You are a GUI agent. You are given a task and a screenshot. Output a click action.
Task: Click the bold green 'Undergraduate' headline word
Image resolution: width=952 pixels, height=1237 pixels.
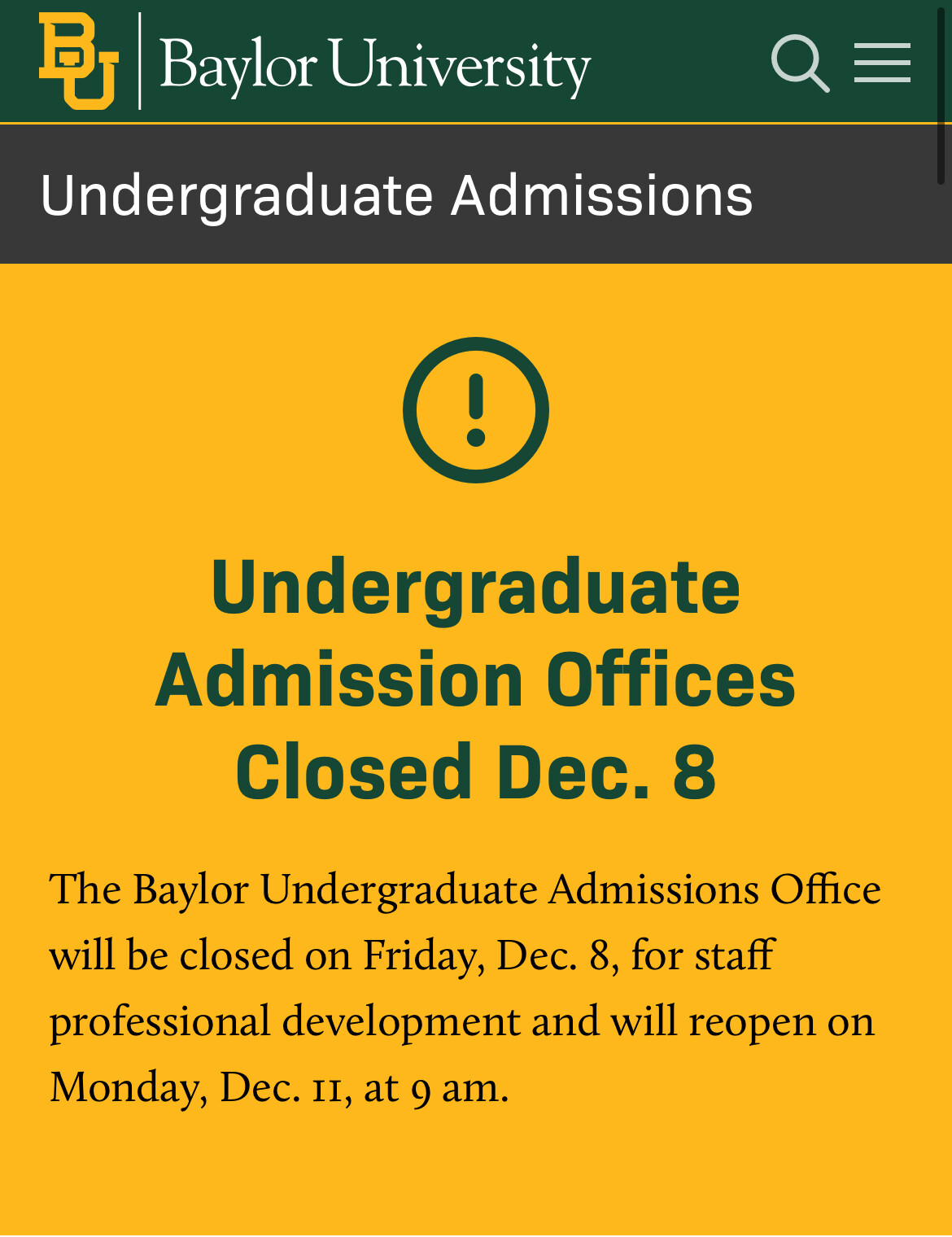tap(476, 588)
